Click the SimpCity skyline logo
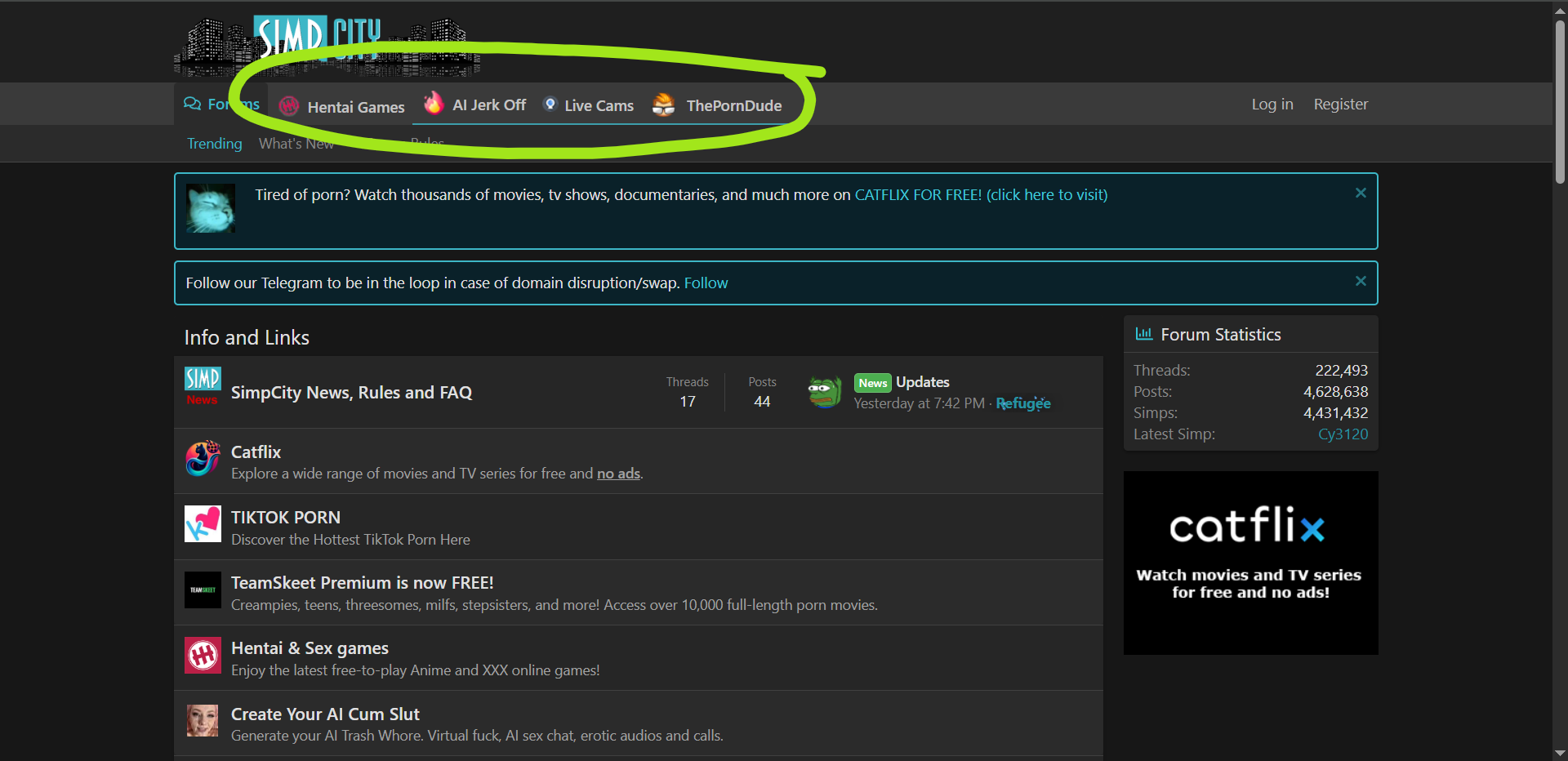This screenshot has height=761, width=1568. point(327,47)
